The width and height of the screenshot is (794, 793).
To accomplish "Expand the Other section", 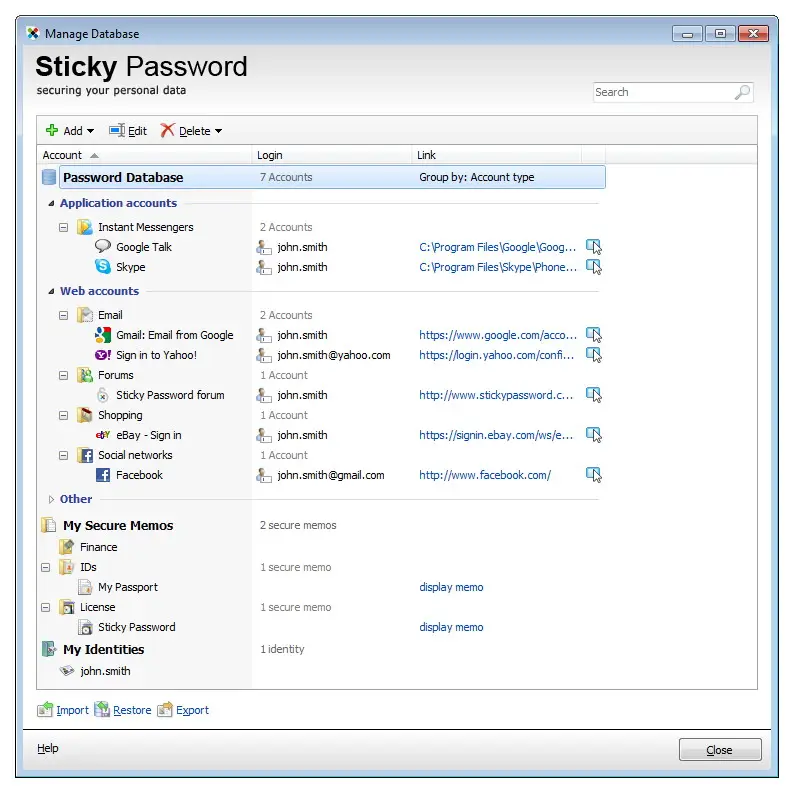I will (51, 499).
